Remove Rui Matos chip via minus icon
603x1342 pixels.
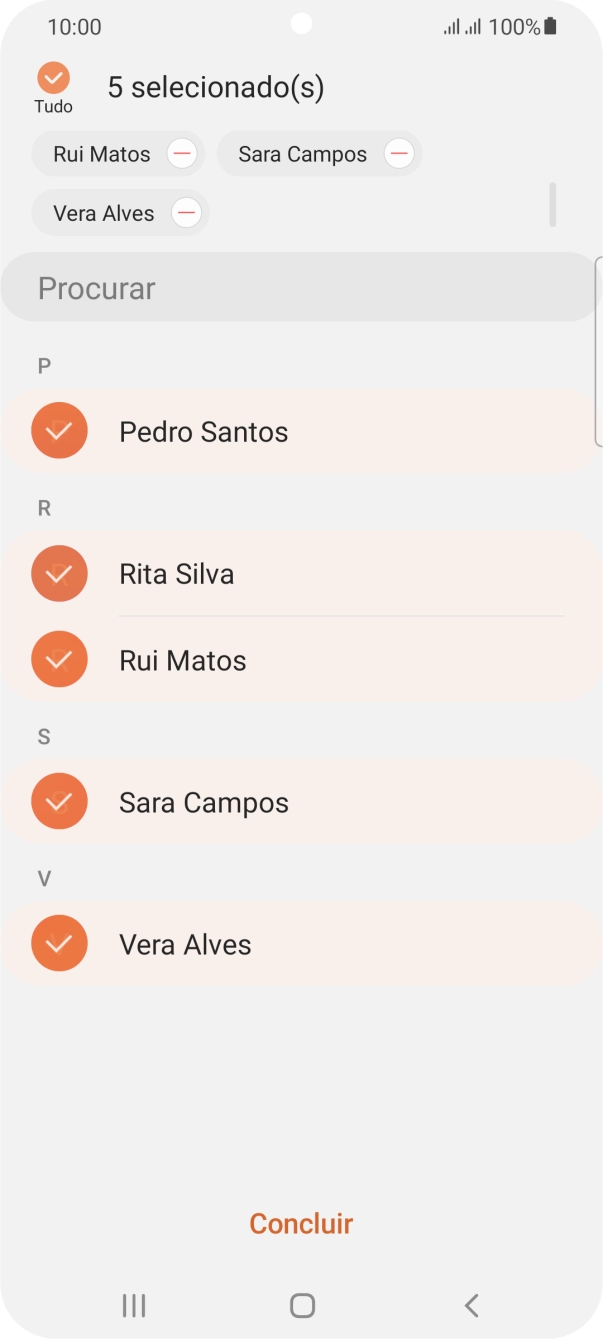[x=182, y=153]
